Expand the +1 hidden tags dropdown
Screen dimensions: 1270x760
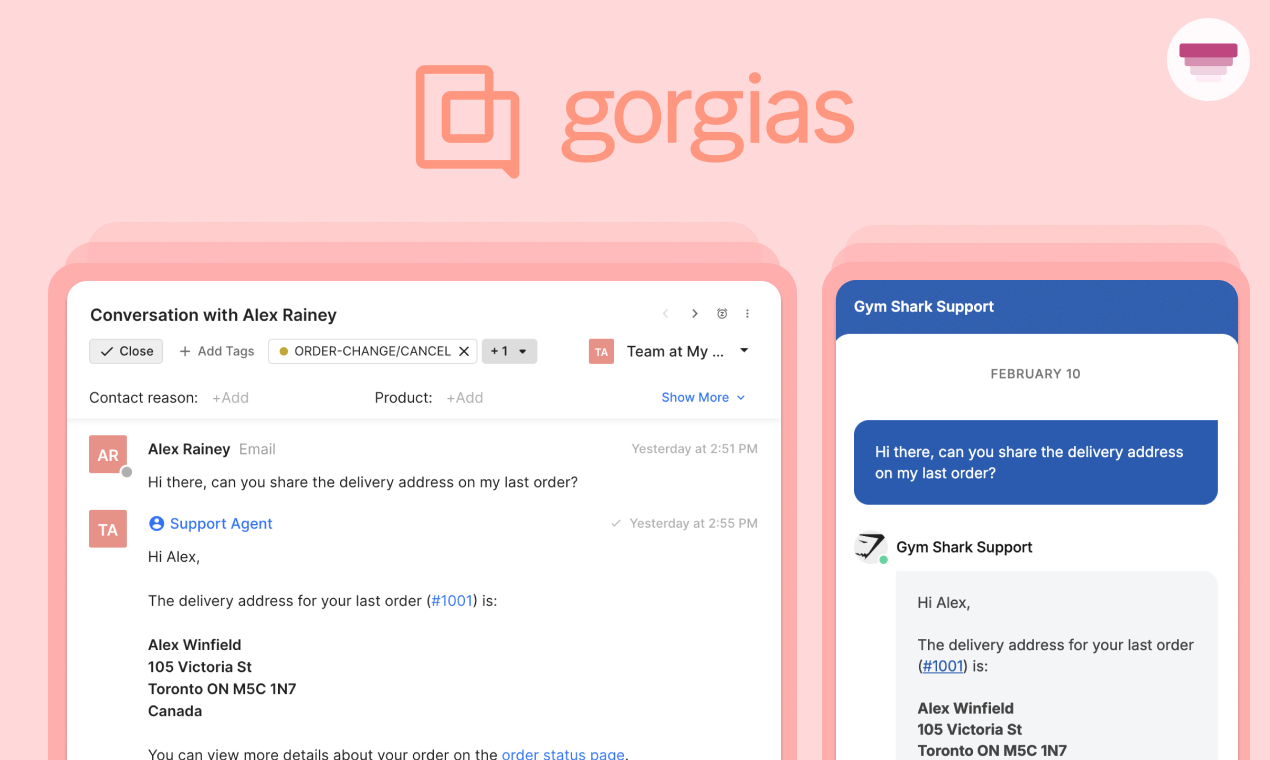tap(510, 351)
